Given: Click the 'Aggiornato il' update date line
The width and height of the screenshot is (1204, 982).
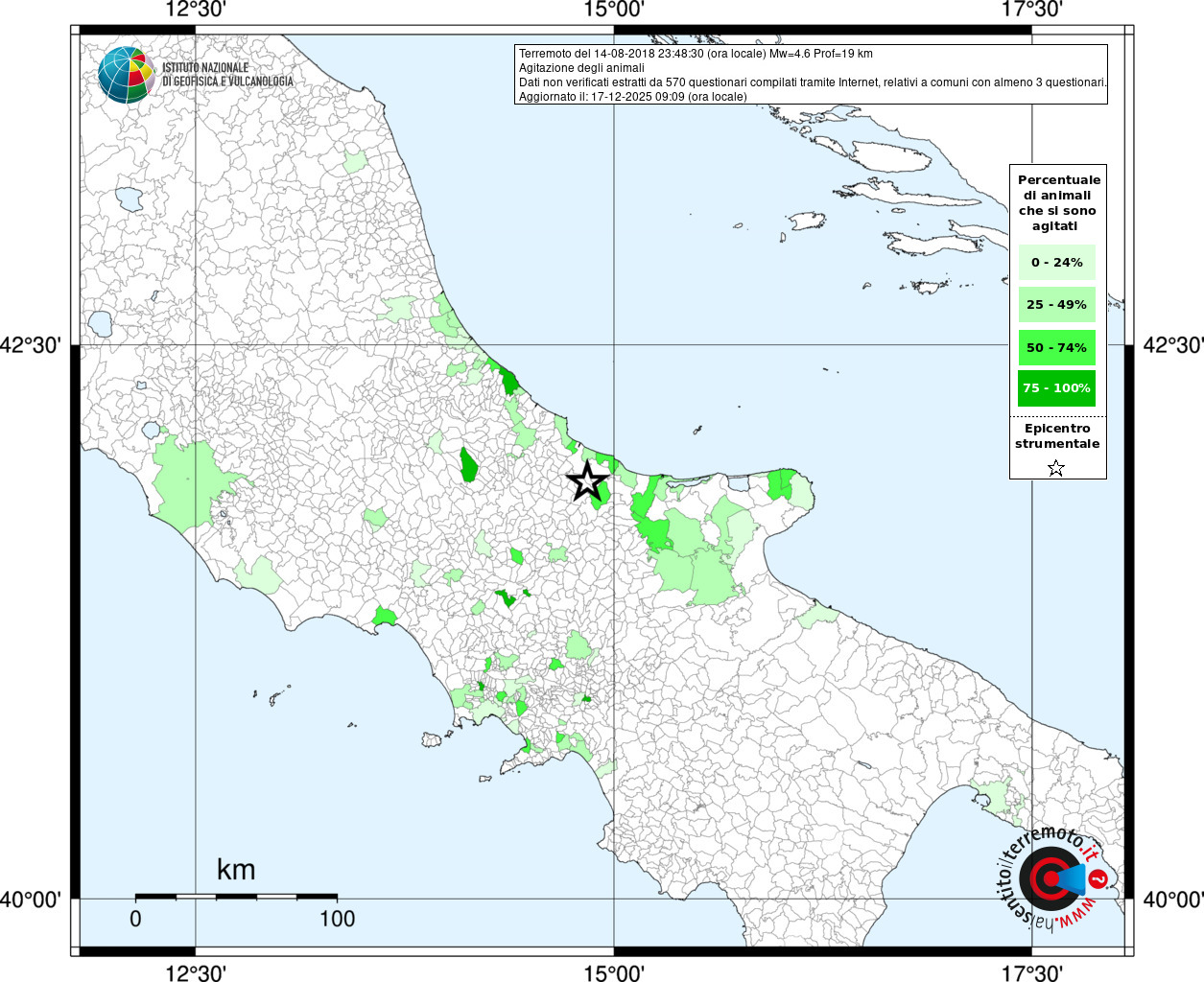Looking at the screenshot, I should coord(632,97).
